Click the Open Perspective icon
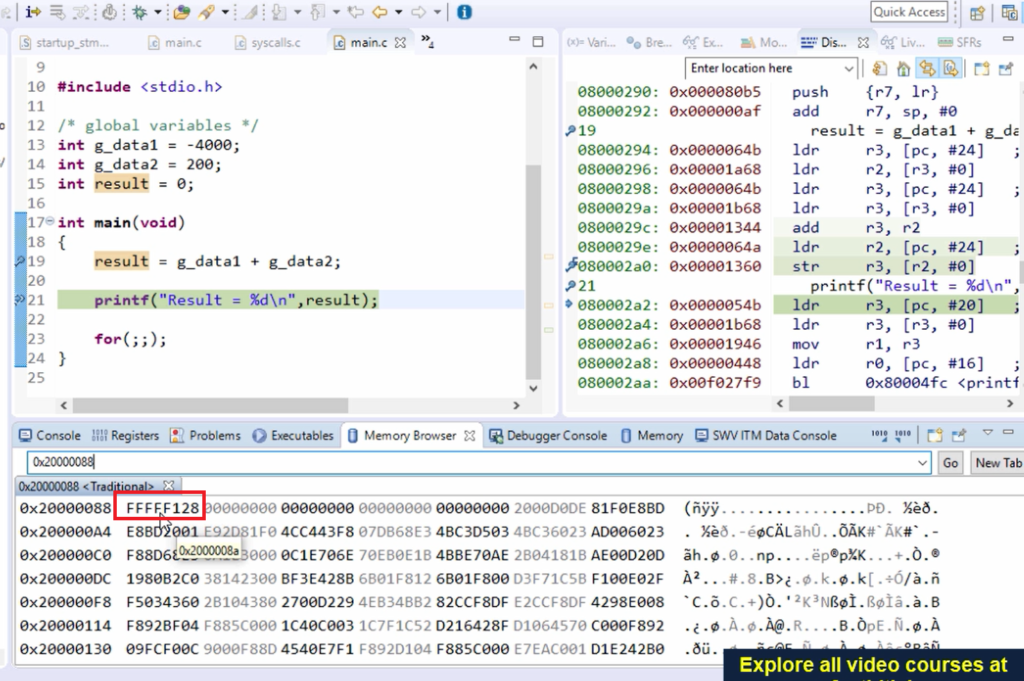 tap(978, 12)
